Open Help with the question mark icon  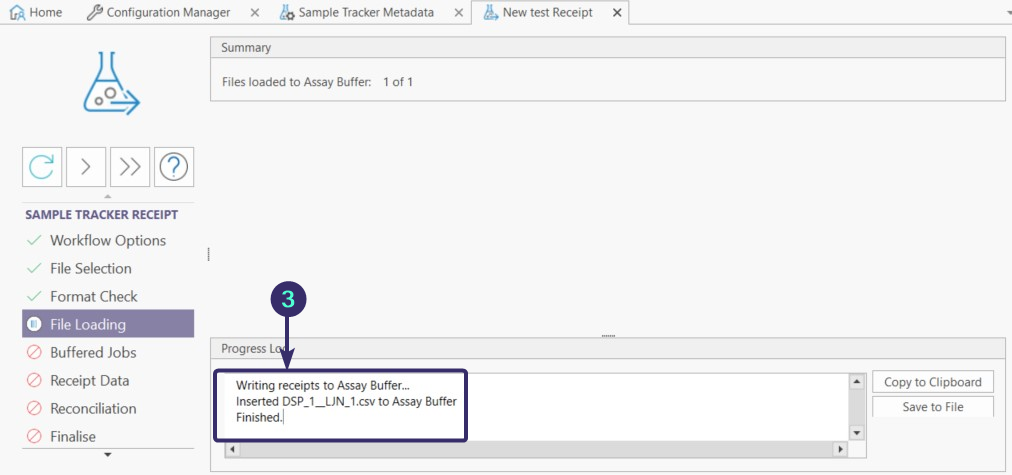pos(174,167)
